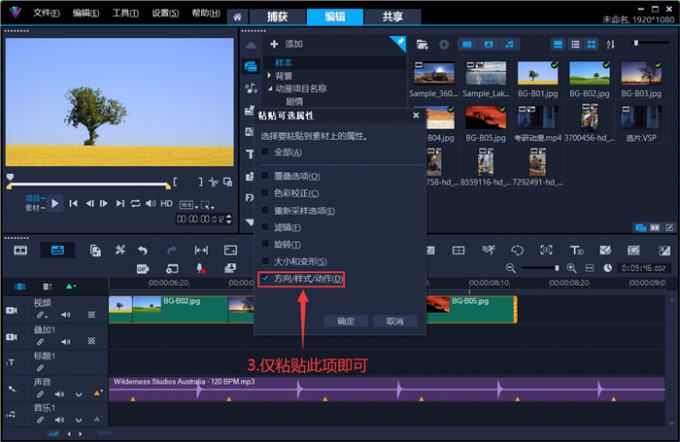
Task: Open the preview volume icon
Action: 150,203
